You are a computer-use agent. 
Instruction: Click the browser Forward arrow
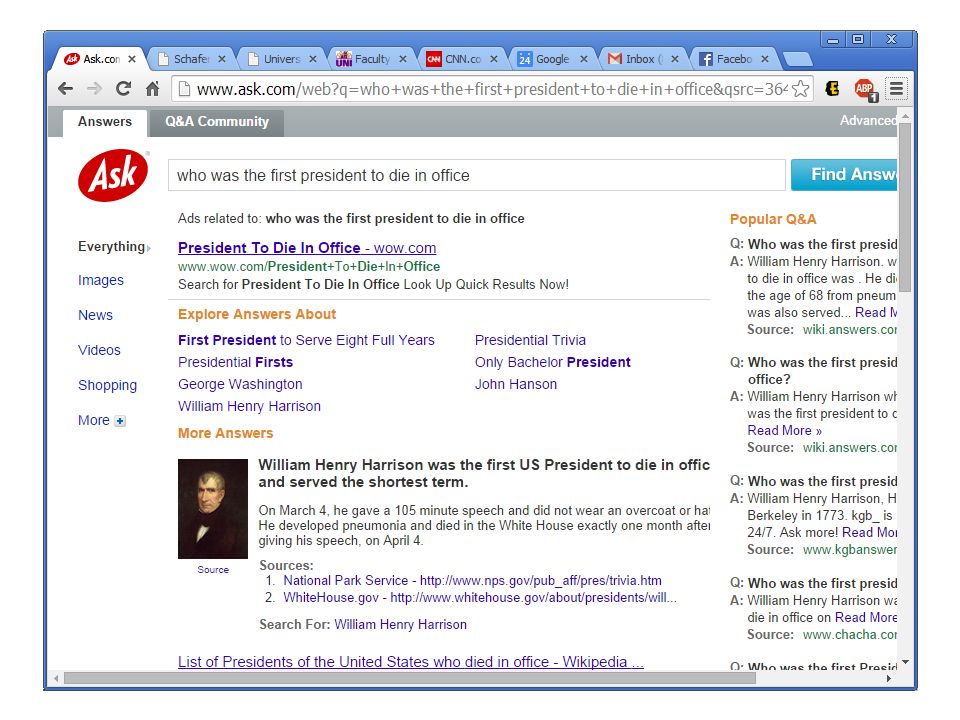pyautogui.click(x=94, y=89)
